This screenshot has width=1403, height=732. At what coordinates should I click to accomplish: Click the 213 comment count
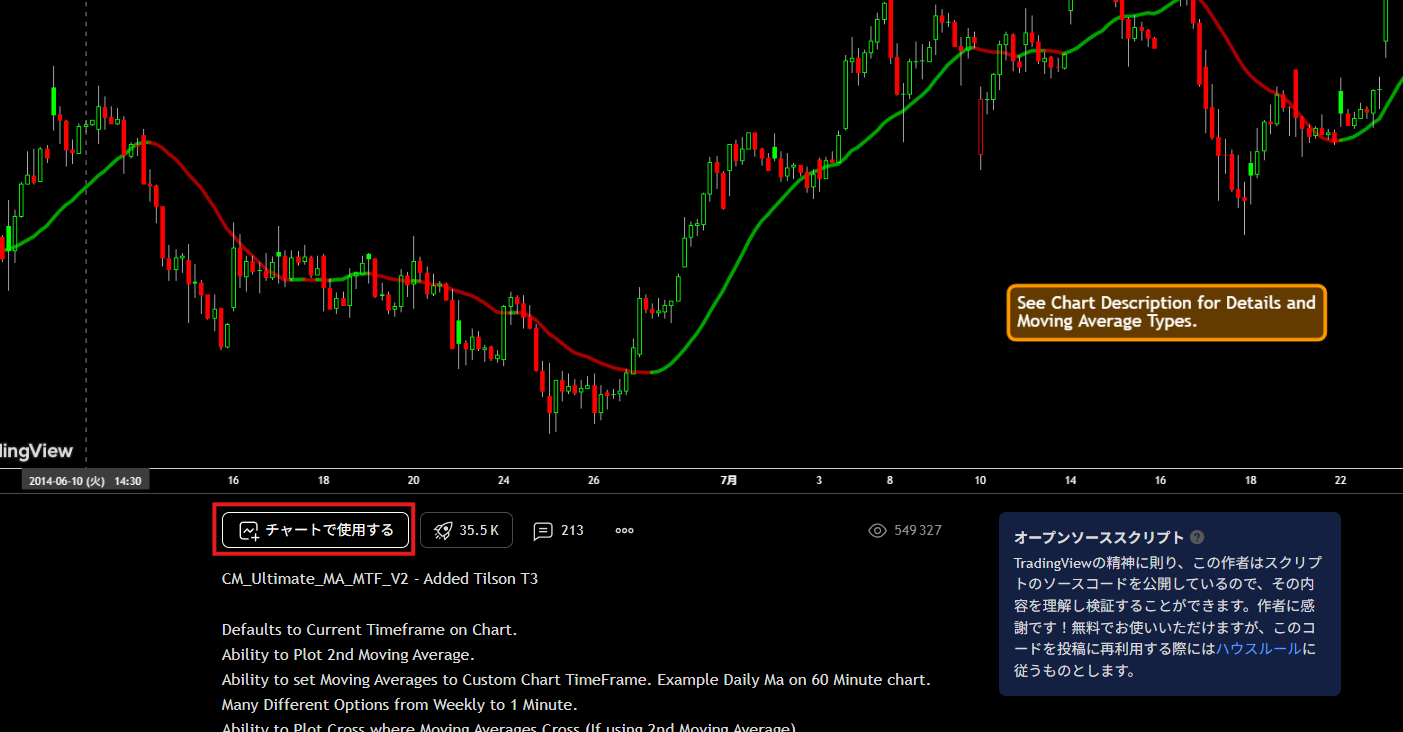pos(572,530)
